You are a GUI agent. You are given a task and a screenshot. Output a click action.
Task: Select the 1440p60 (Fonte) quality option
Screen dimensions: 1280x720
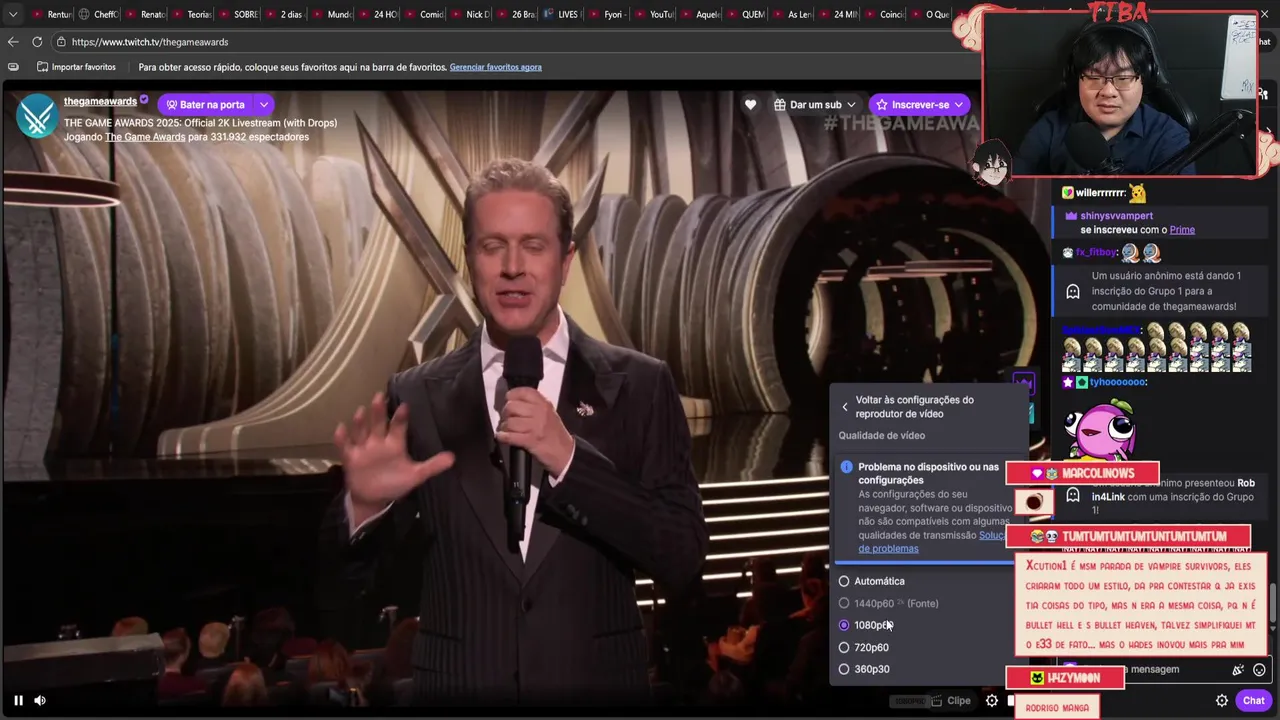coord(889,603)
